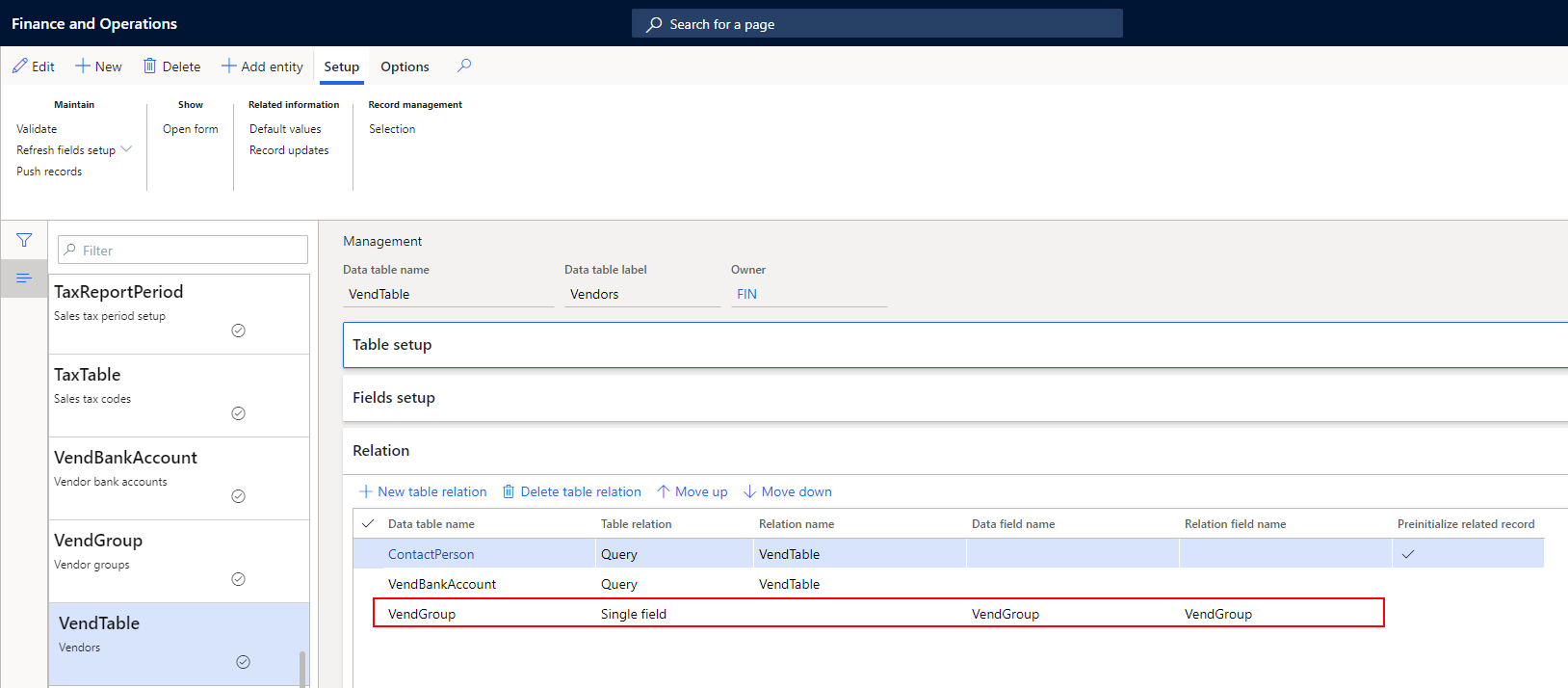Viewport: 1568px width, 688px height.
Task: Click the Edit pencil icon
Action: point(20,66)
